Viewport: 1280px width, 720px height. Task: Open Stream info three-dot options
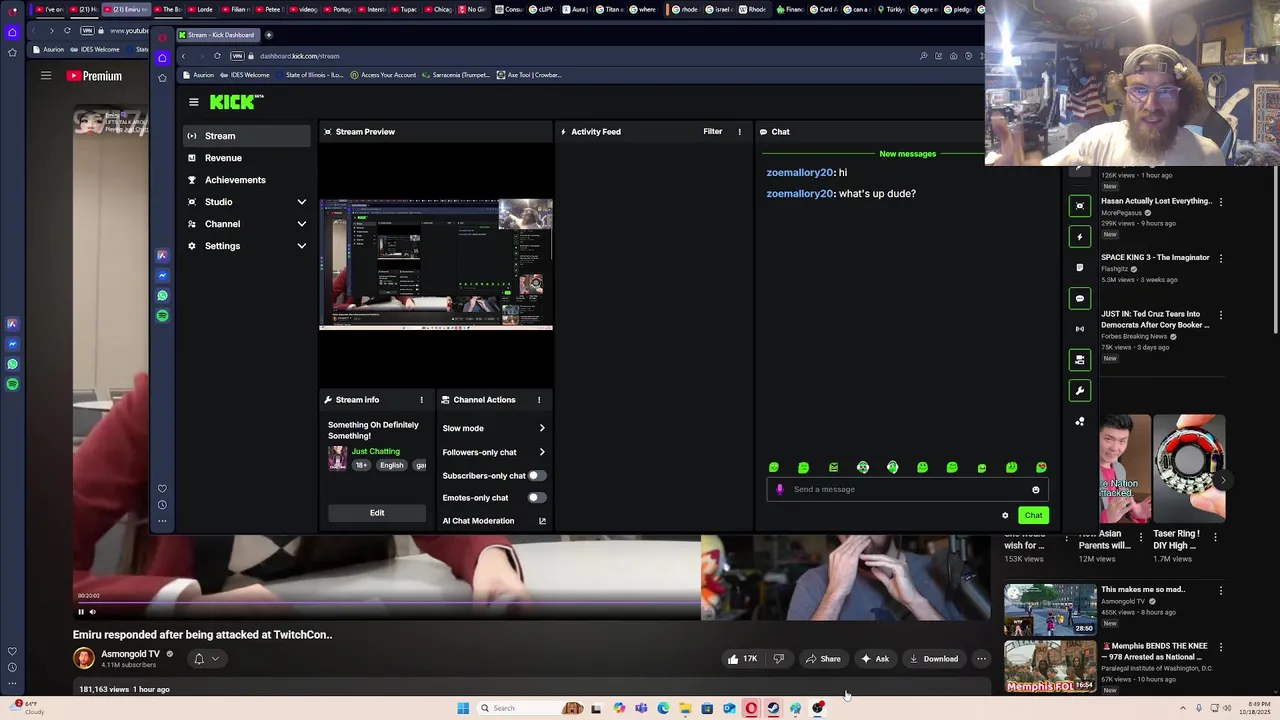point(421,400)
